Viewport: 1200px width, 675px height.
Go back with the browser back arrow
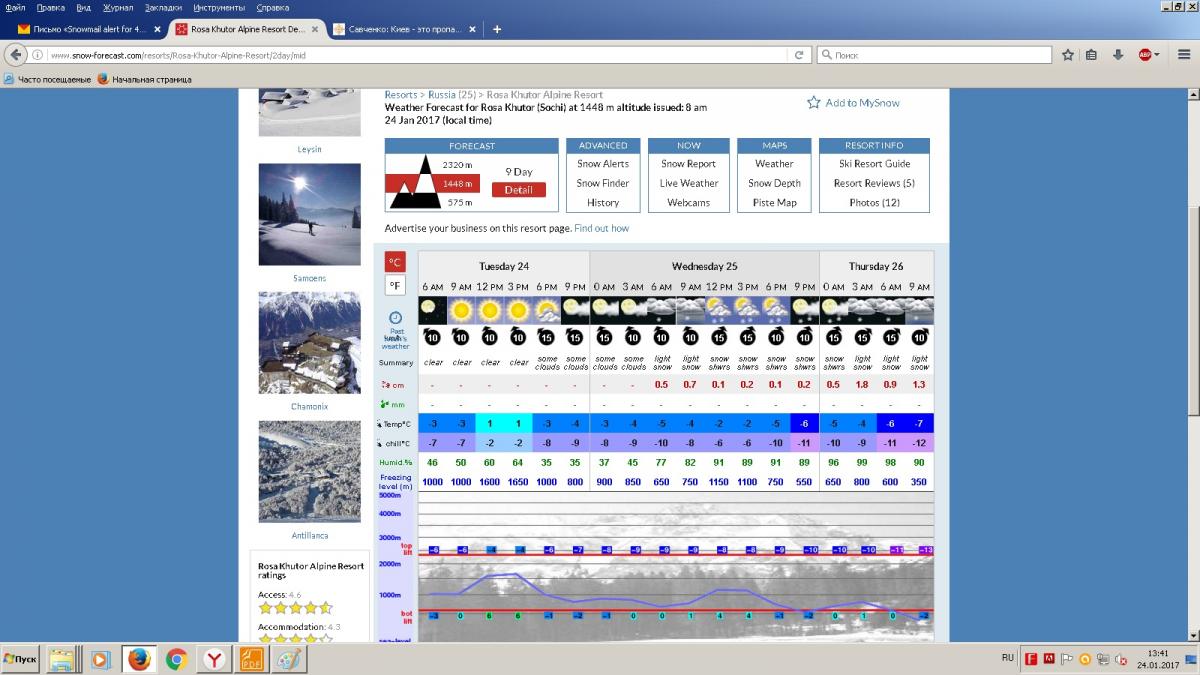coord(16,55)
